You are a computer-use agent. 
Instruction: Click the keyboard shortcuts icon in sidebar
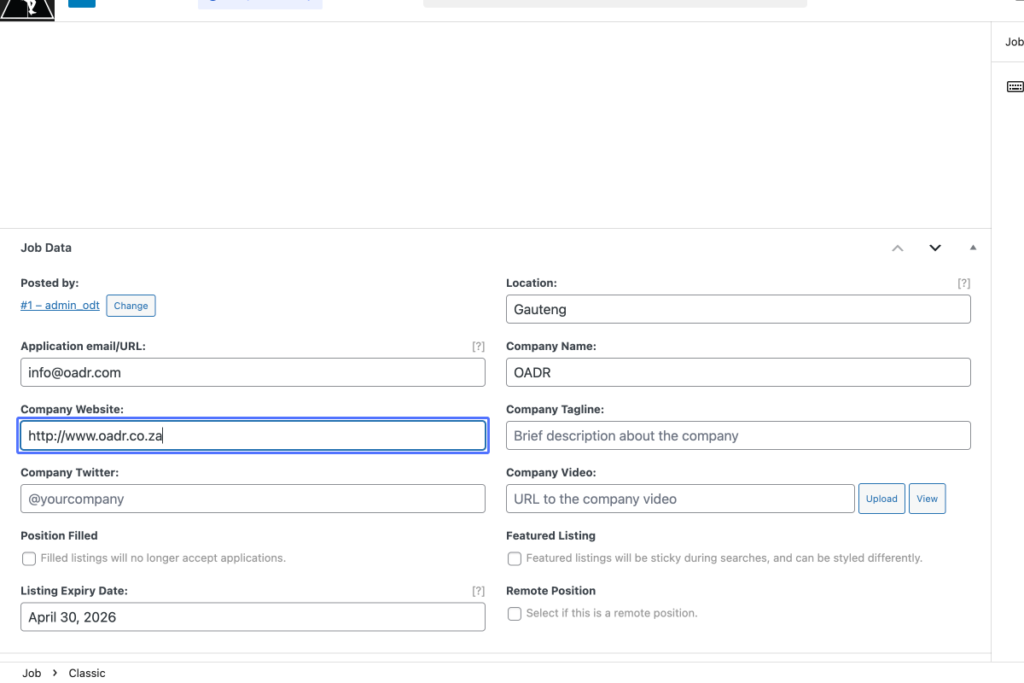1015,87
